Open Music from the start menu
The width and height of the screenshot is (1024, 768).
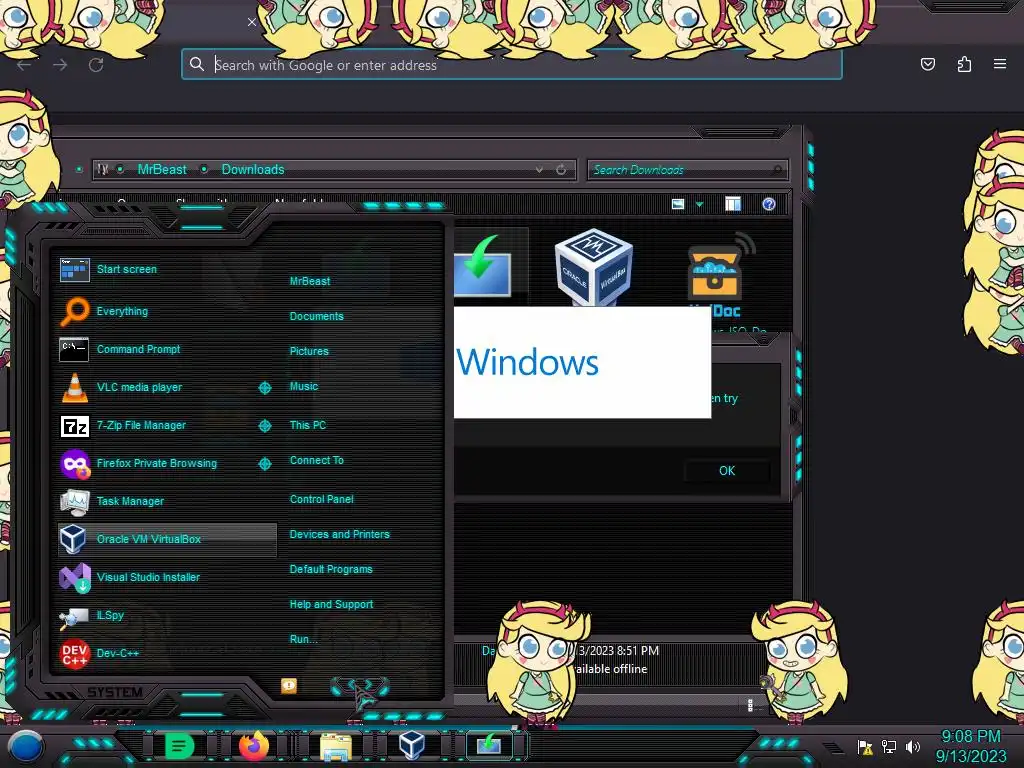tap(304, 386)
